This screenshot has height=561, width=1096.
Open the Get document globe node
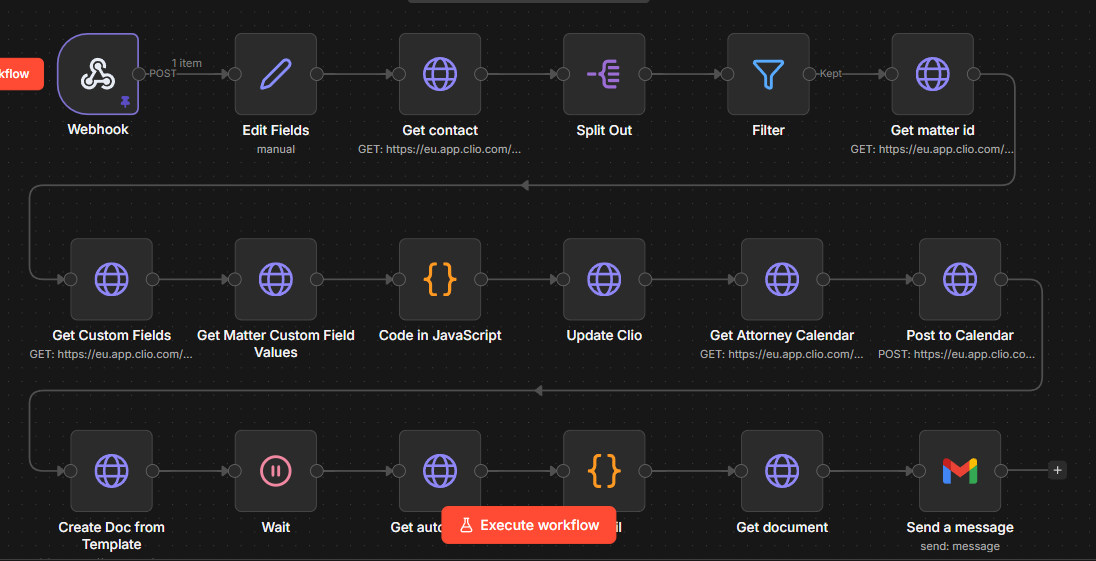tap(782, 470)
